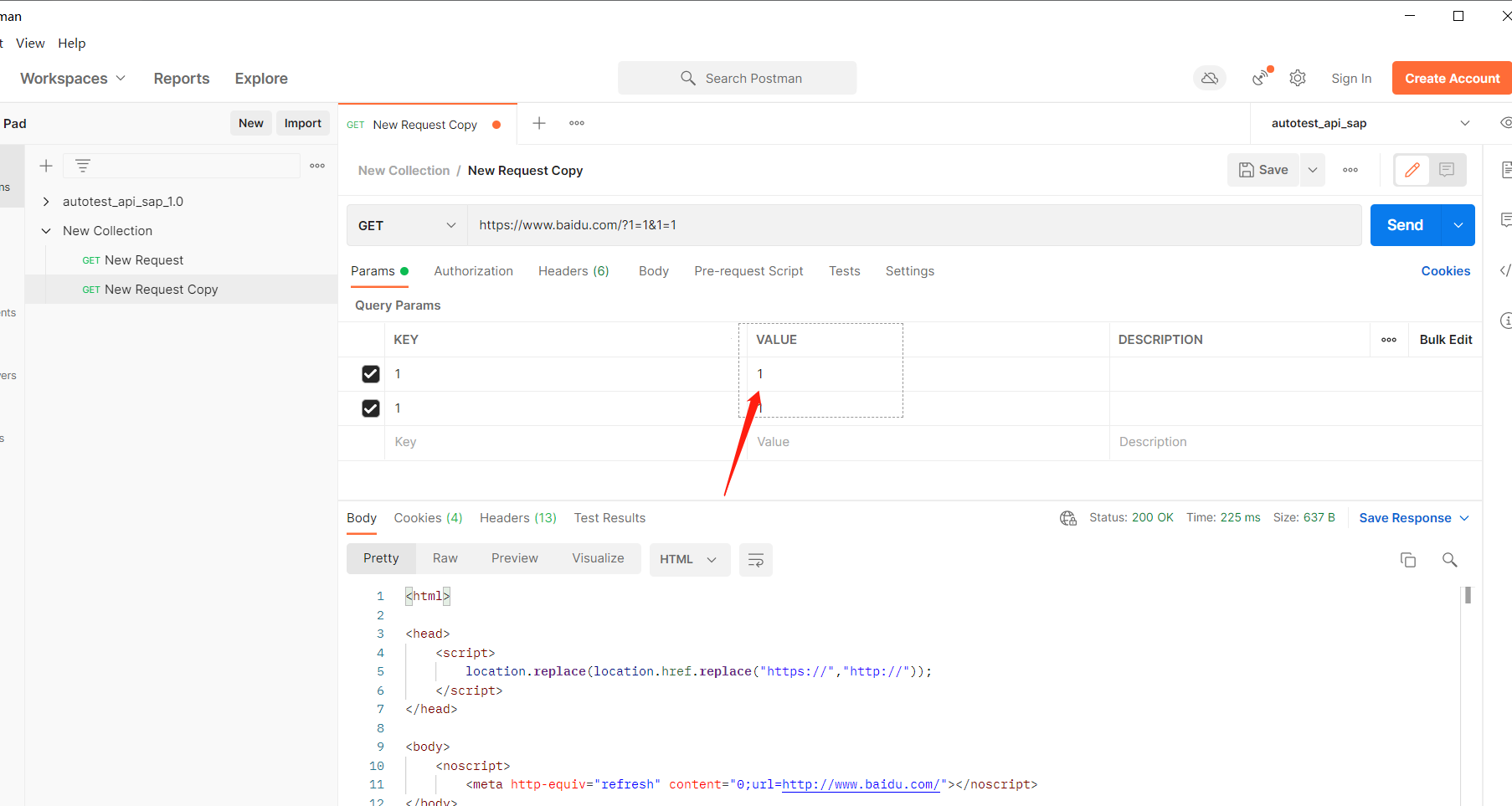Switch response view to Visualize

pyautogui.click(x=598, y=558)
